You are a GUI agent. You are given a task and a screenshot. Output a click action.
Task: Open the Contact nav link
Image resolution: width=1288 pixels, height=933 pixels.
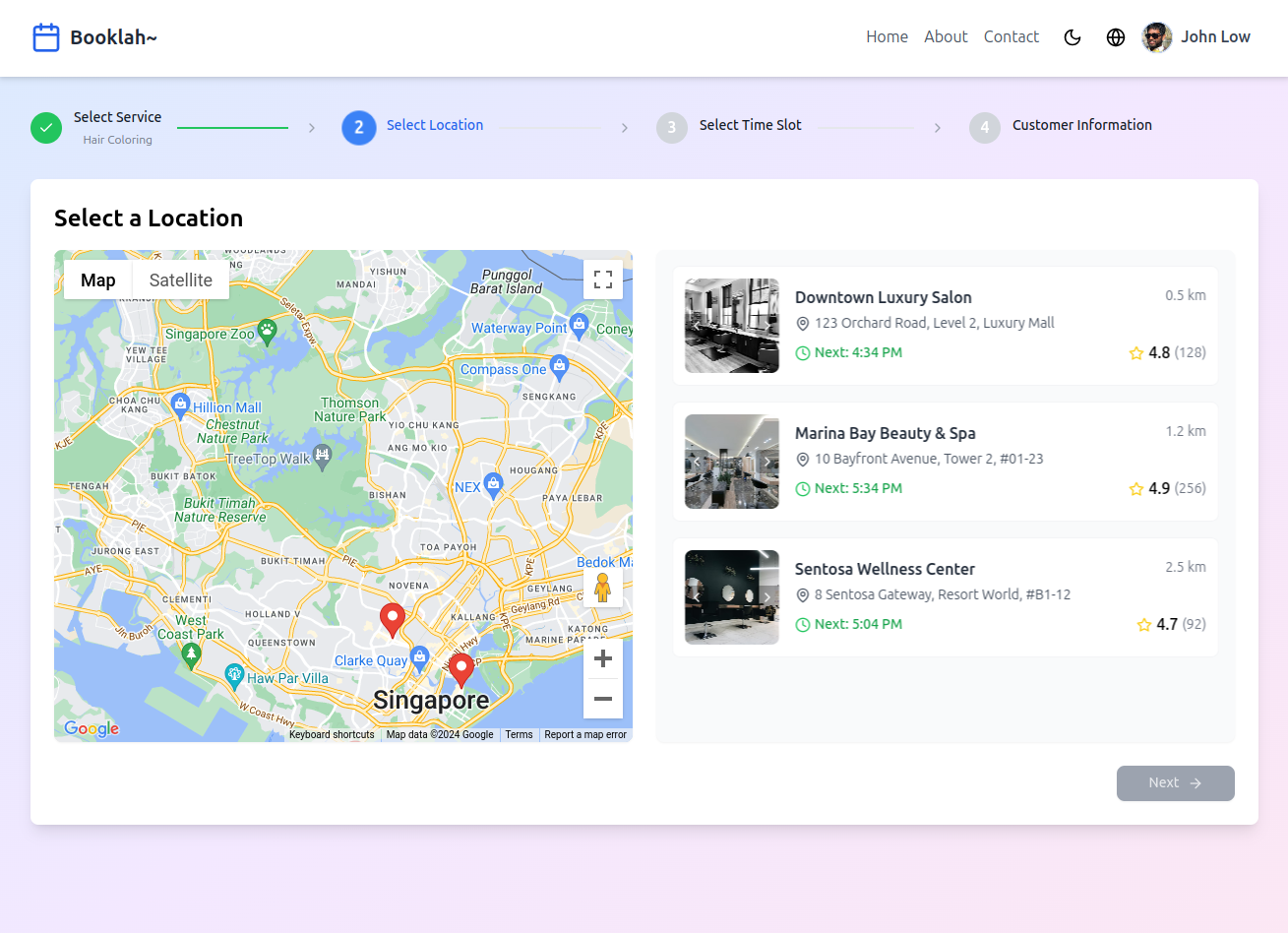[1012, 36]
